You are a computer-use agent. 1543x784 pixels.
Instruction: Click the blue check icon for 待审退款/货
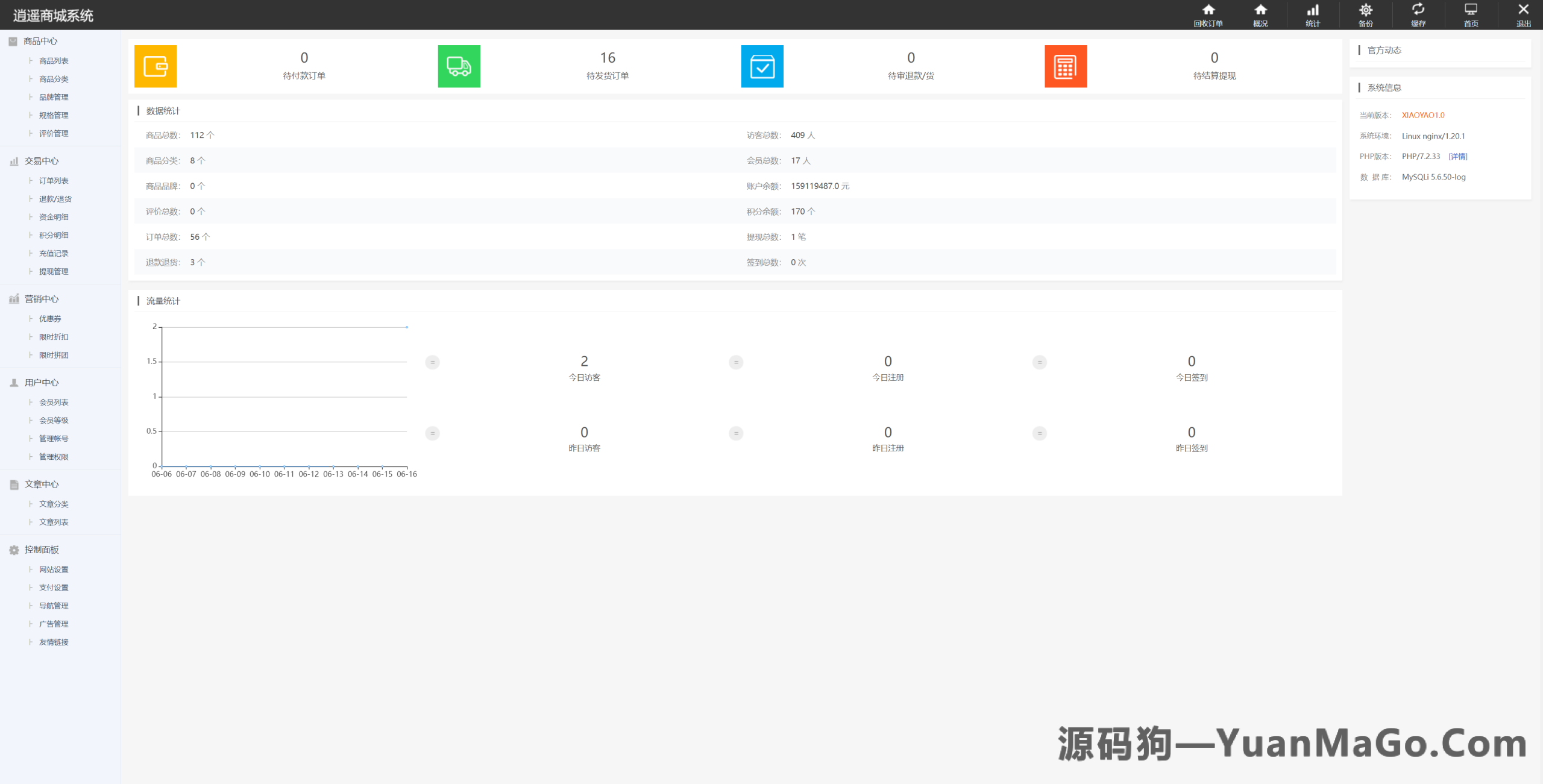(x=762, y=66)
